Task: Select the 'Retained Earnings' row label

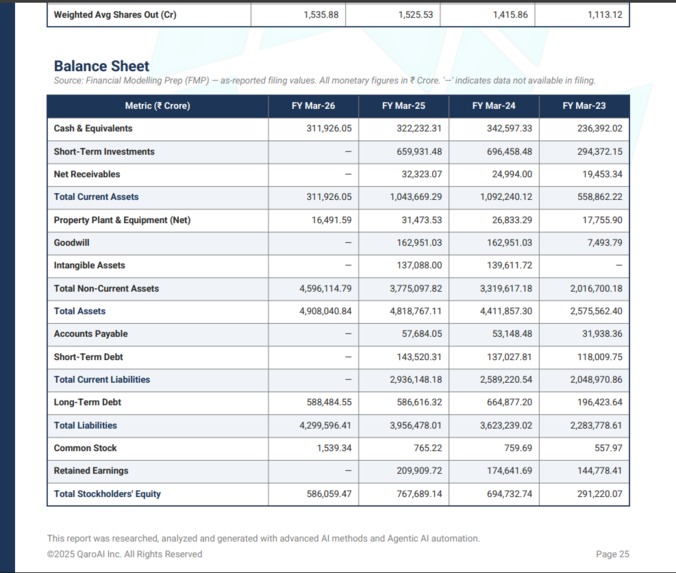Action: tap(91, 471)
